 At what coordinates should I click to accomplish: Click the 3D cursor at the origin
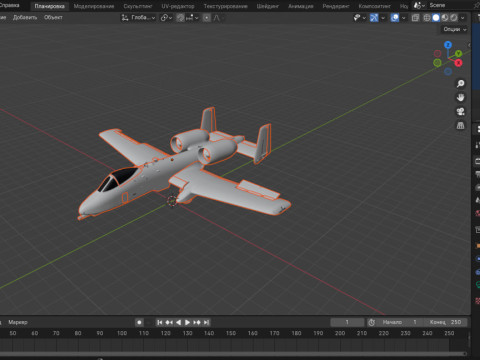click(x=172, y=201)
